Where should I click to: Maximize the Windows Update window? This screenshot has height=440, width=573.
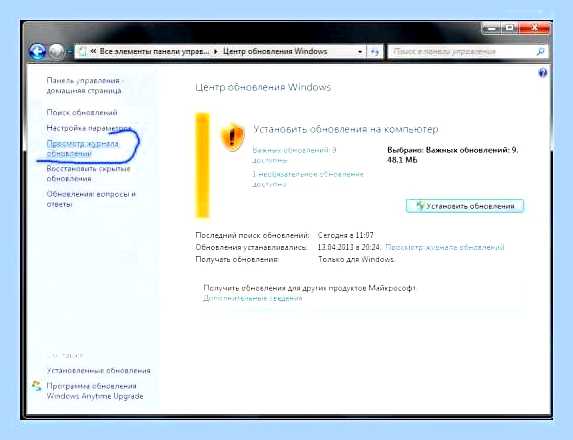[510, 28]
